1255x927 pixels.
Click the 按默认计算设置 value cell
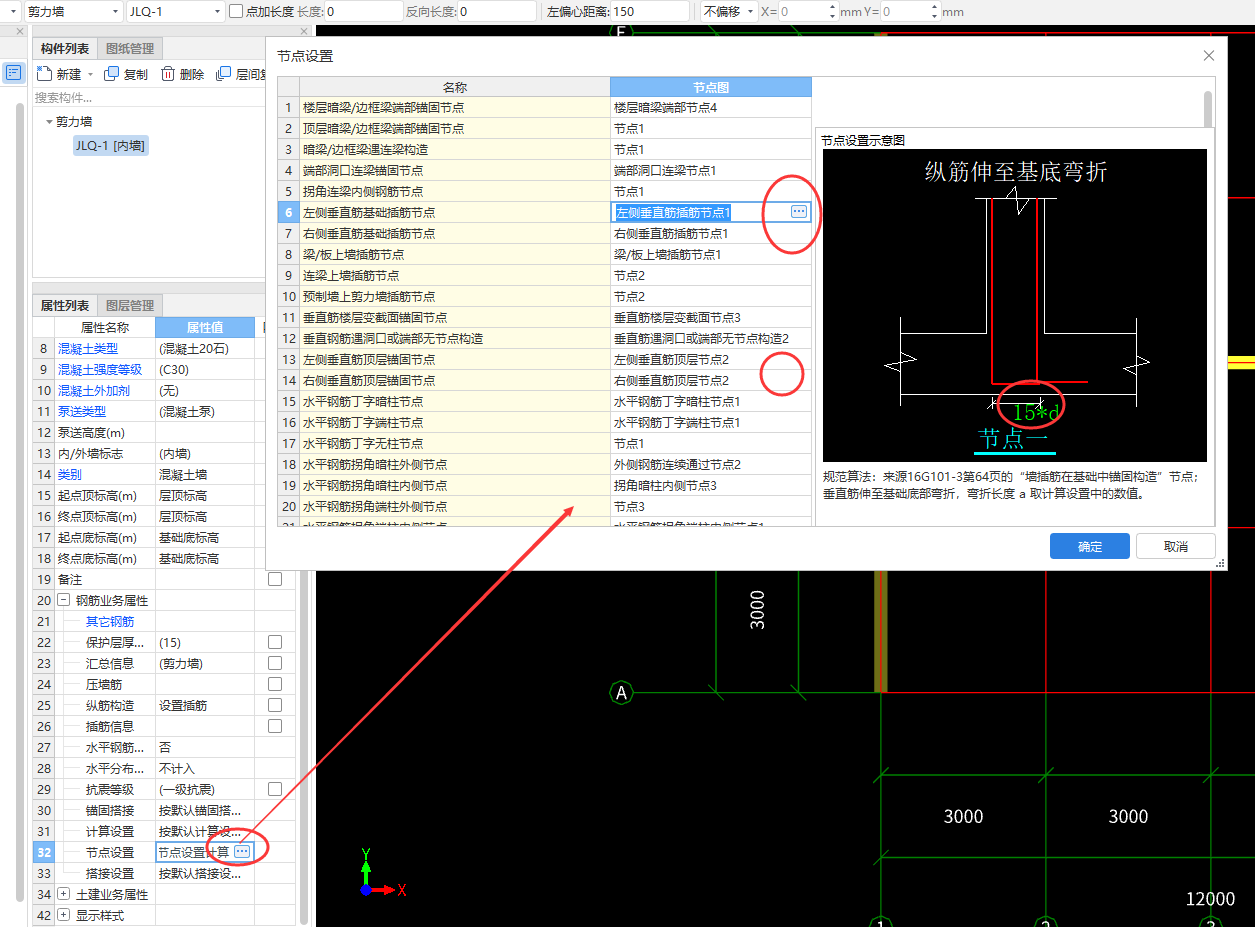click(x=205, y=831)
